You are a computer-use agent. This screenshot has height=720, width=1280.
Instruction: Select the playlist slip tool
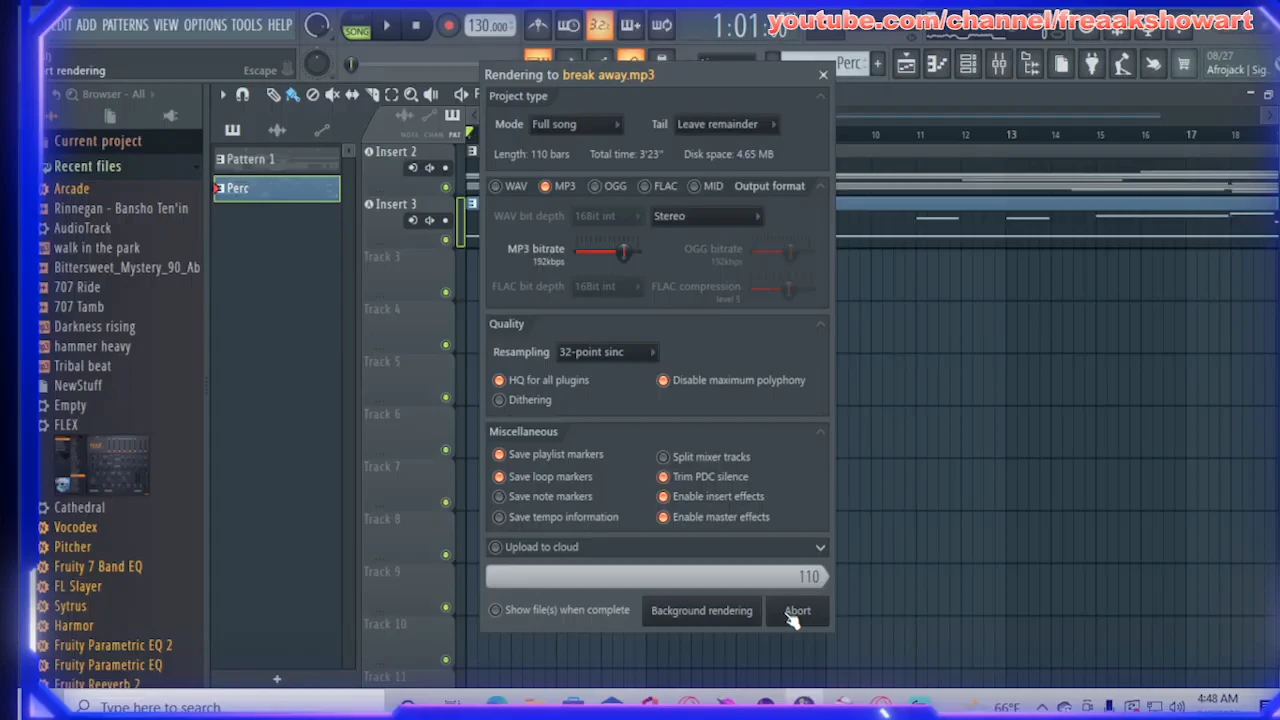tap(352, 95)
